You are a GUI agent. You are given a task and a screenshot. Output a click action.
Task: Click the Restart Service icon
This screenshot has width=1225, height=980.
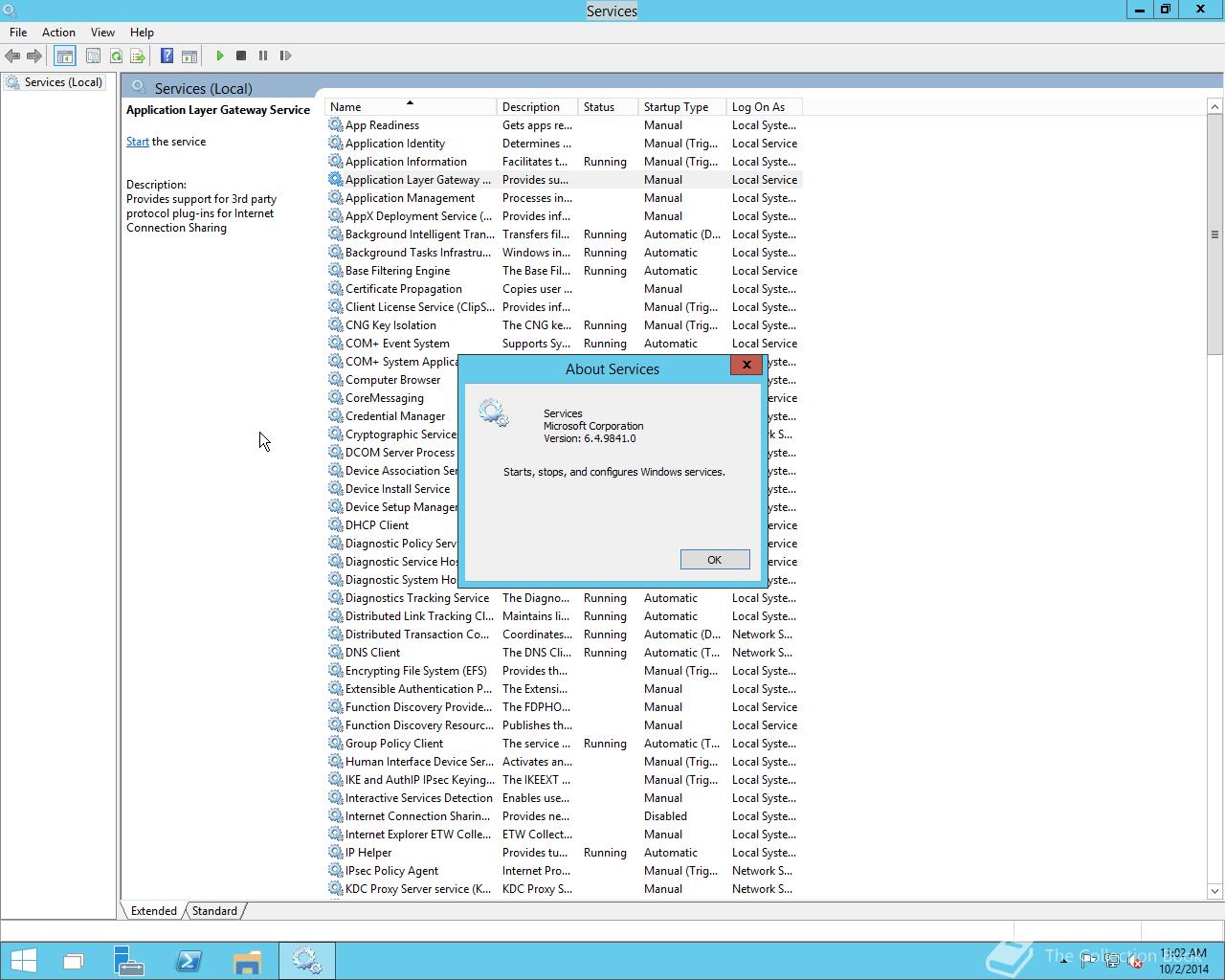[285, 56]
